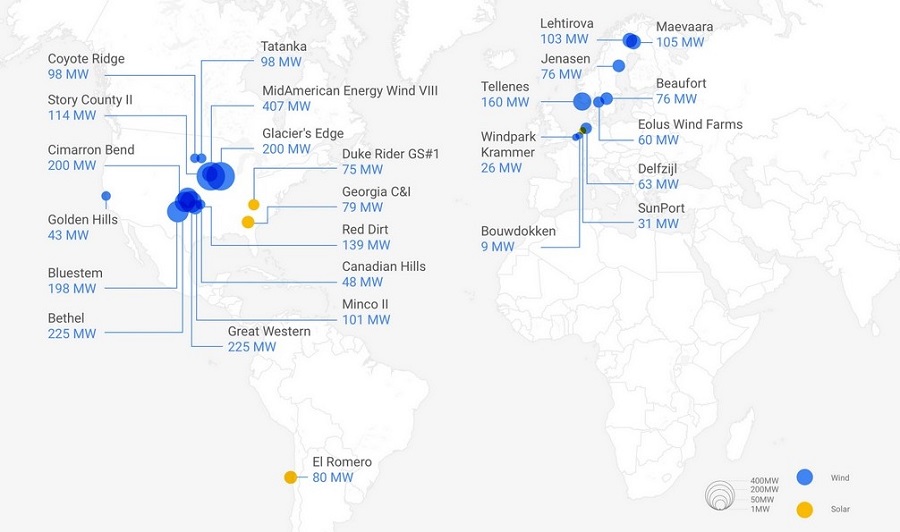Click the El Romero solar marker
Image resolution: width=900 pixels, height=532 pixels.
pyautogui.click(x=290, y=477)
